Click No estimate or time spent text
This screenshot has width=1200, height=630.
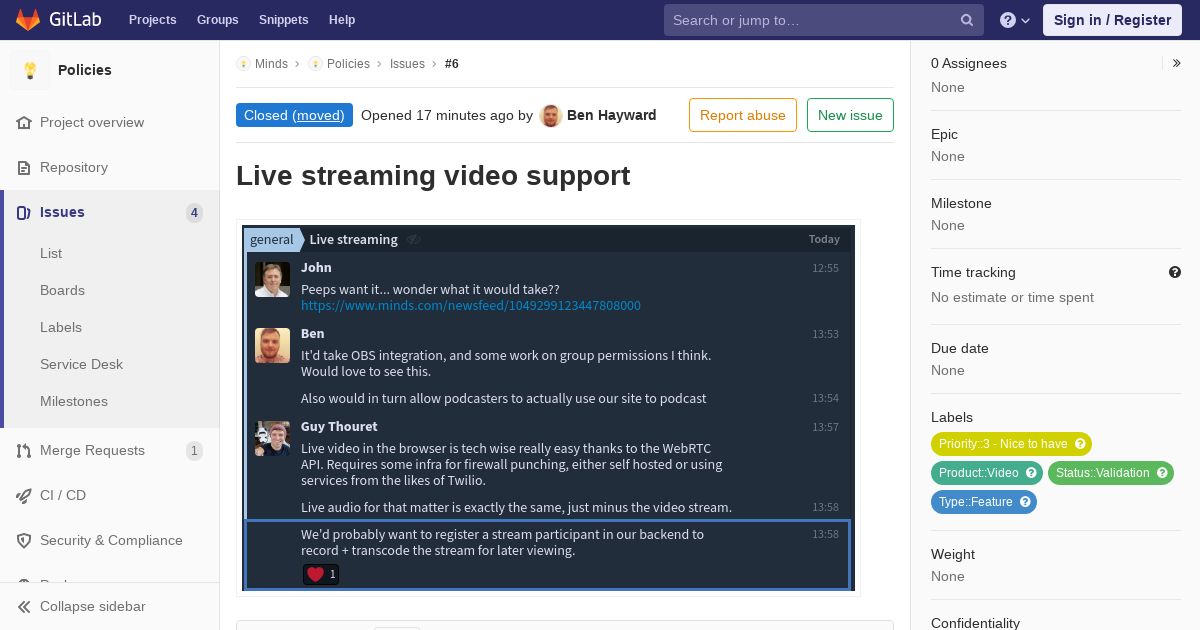click(1012, 297)
